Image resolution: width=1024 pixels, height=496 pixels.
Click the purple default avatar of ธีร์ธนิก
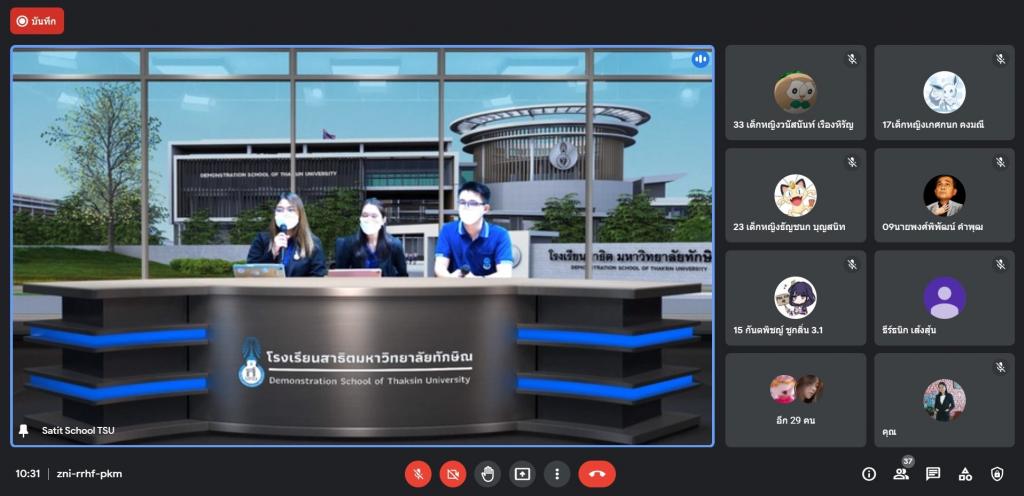click(x=944, y=298)
